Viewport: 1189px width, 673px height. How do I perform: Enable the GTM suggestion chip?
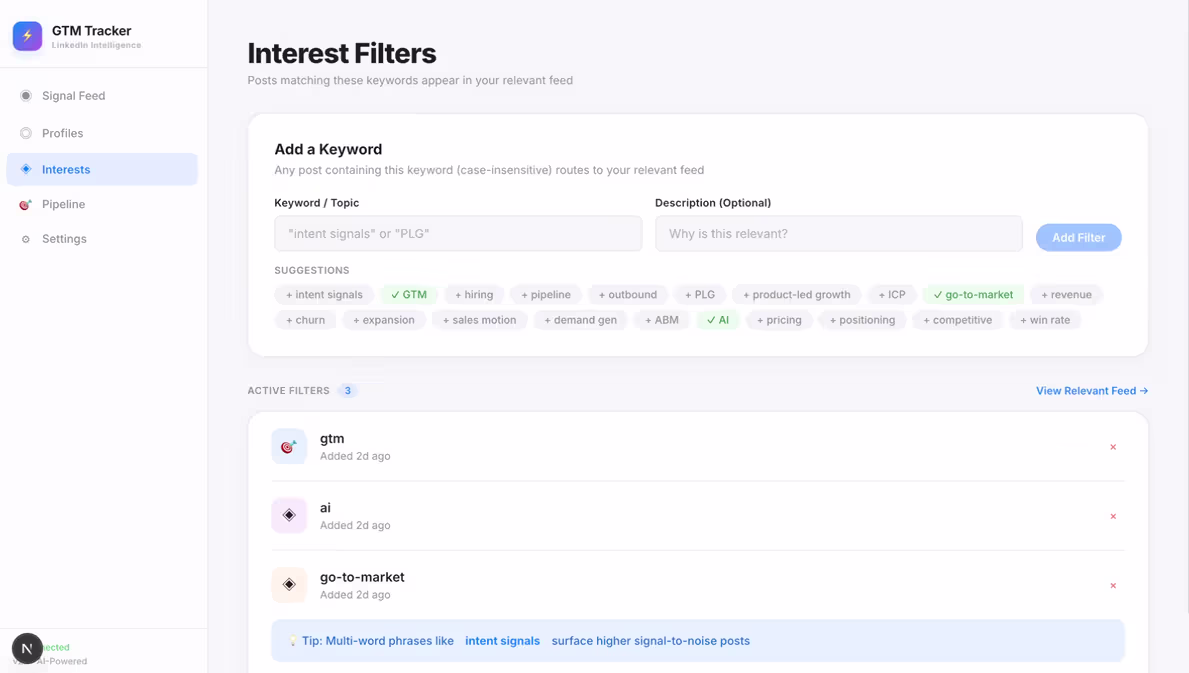(408, 294)
